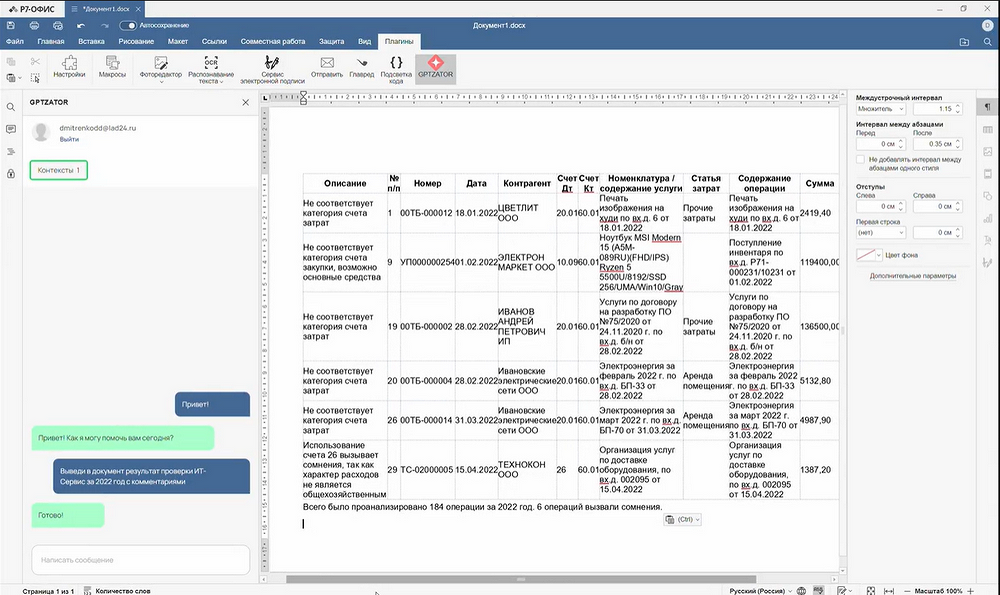This screenshot has width=1000, height=595.
Task: Open the (Ctrl) paste special popup
Action: [x=682, y=520]
